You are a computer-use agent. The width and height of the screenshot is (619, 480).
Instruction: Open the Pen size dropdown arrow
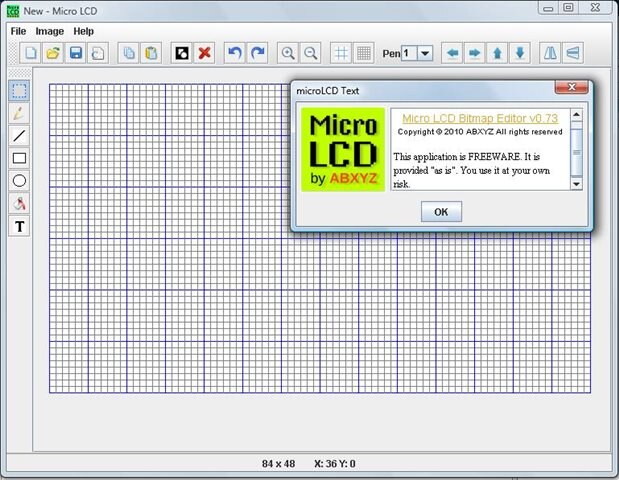point(425,53)
